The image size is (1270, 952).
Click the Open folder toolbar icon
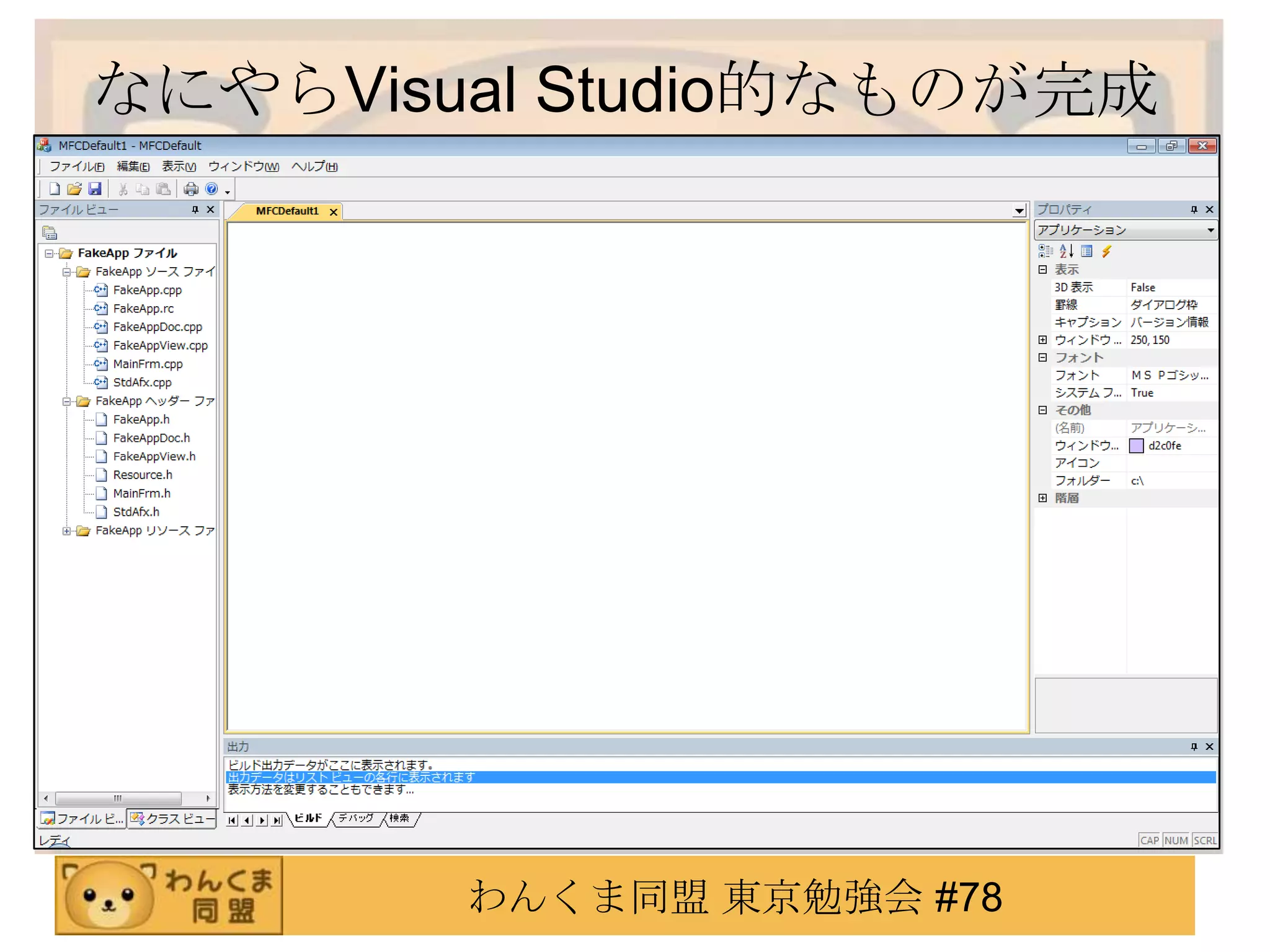click(x=74, y=189)
